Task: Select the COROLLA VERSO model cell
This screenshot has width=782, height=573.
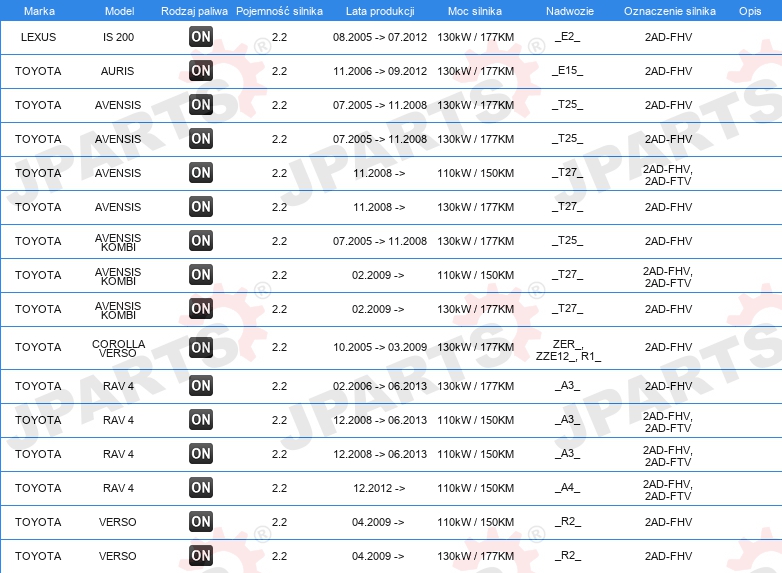Action: 118,348
